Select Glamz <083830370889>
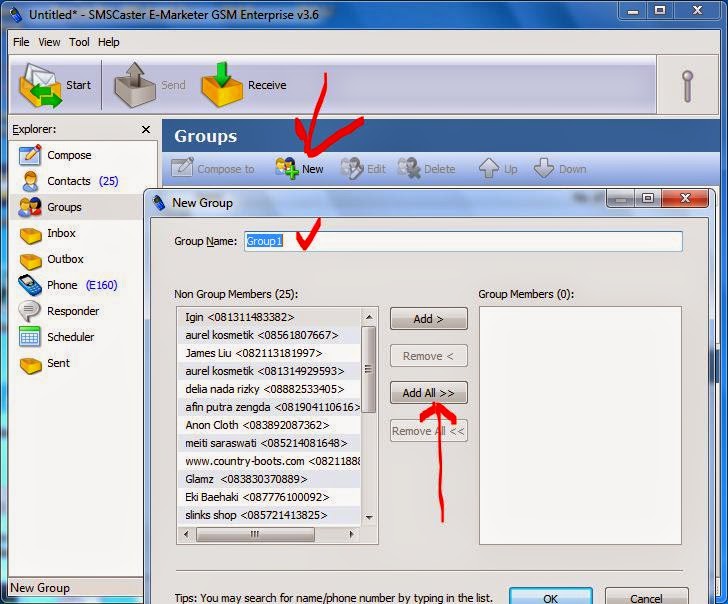The image size is (728, 604). 269,479
